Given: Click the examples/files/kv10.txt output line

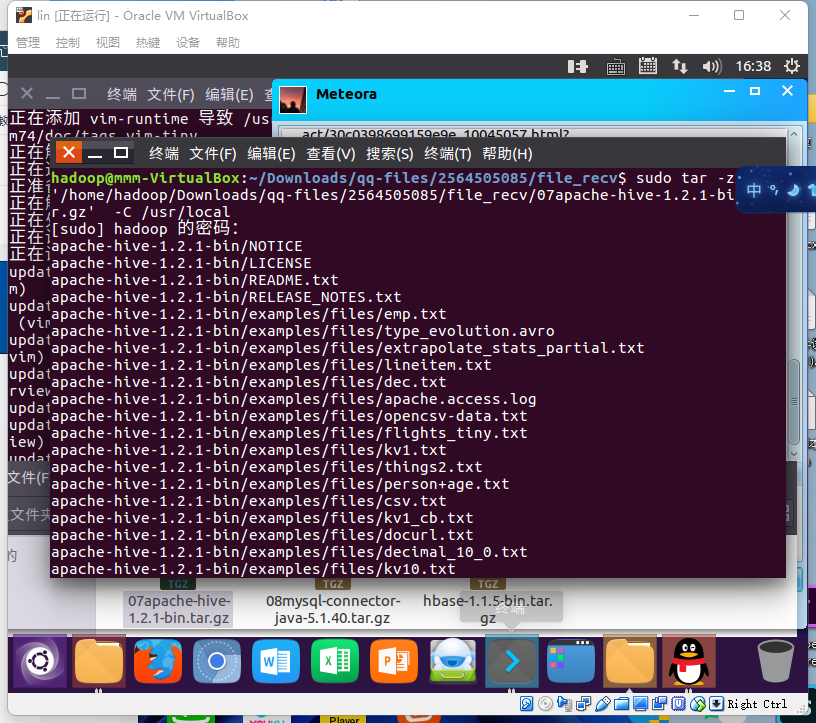Looking at the screenshot, I should (x=253, y=569).
